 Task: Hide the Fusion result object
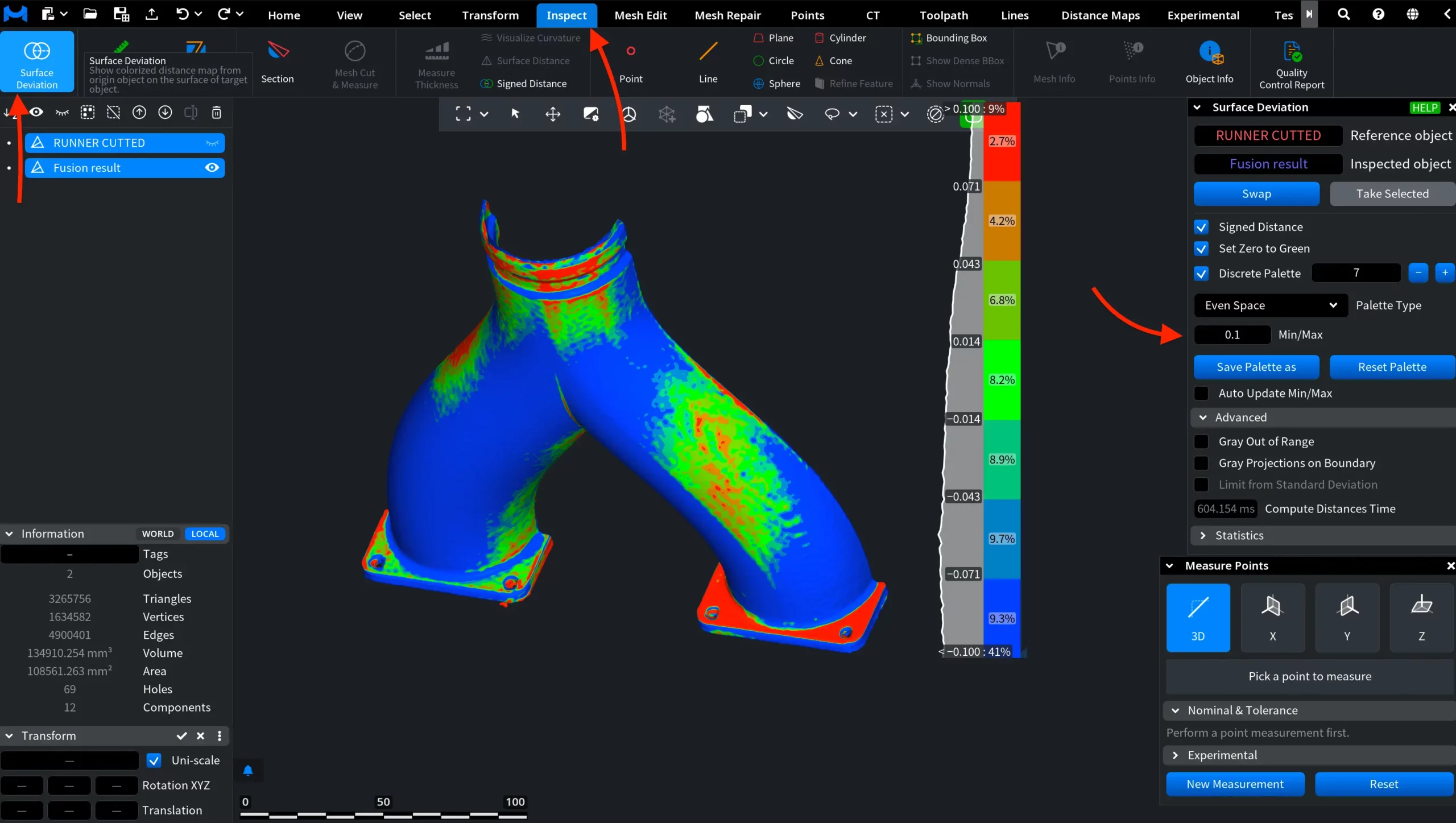click(x=212, y=168)
